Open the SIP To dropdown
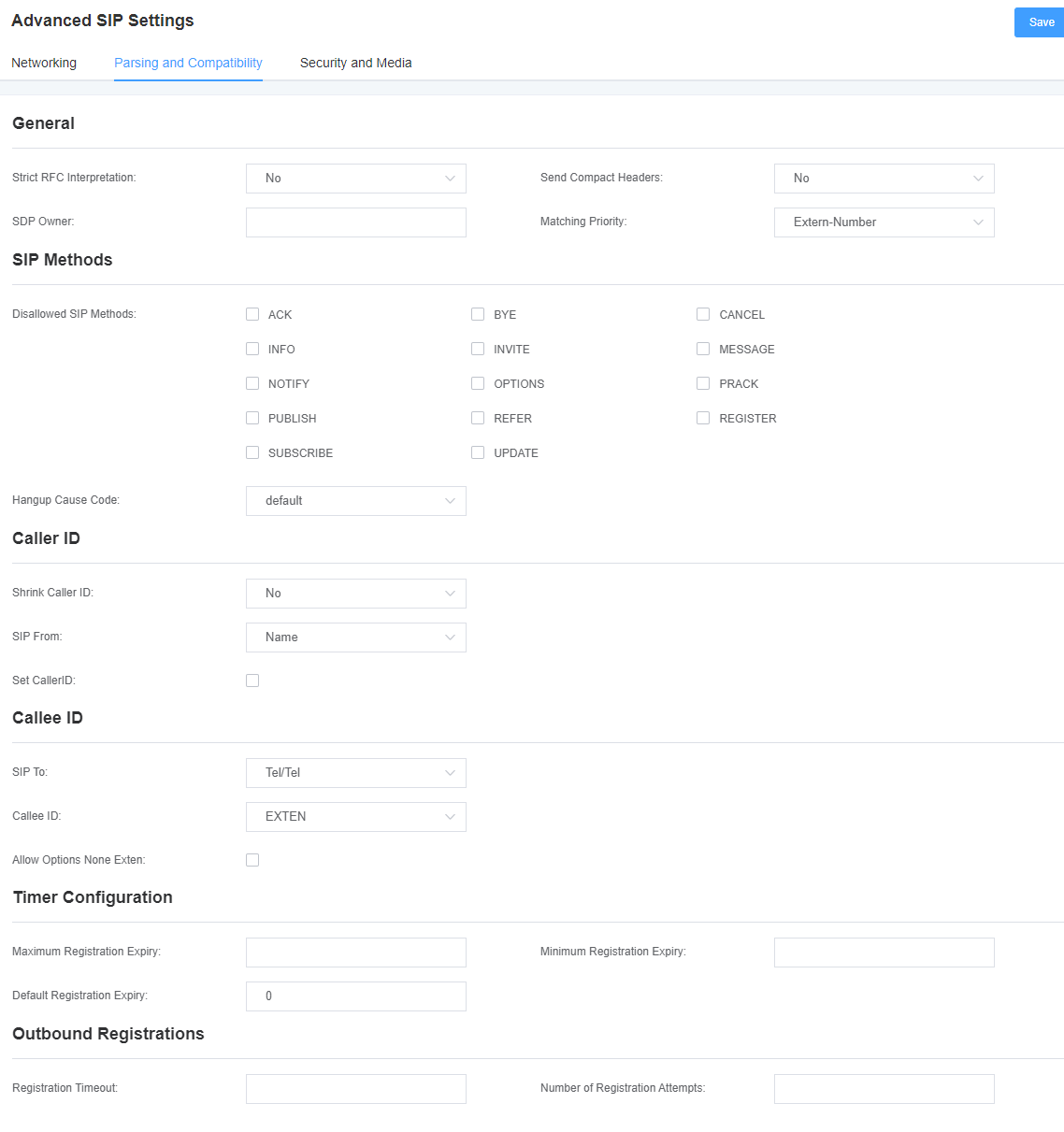Image resolution: width=1064 pixels, height=1132 pixels. pyautogui.click(x=356, y=773)
